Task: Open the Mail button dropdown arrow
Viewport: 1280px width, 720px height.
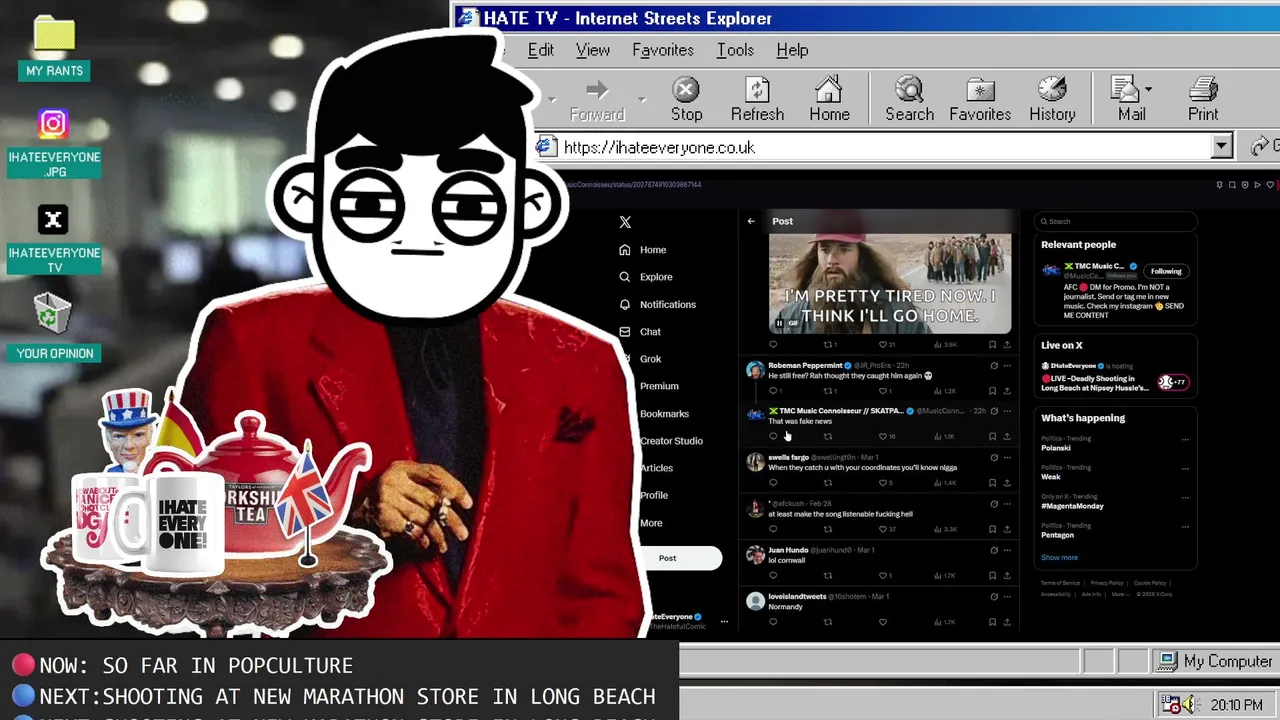Action: pyautogui.click(x=1148, y=90)
